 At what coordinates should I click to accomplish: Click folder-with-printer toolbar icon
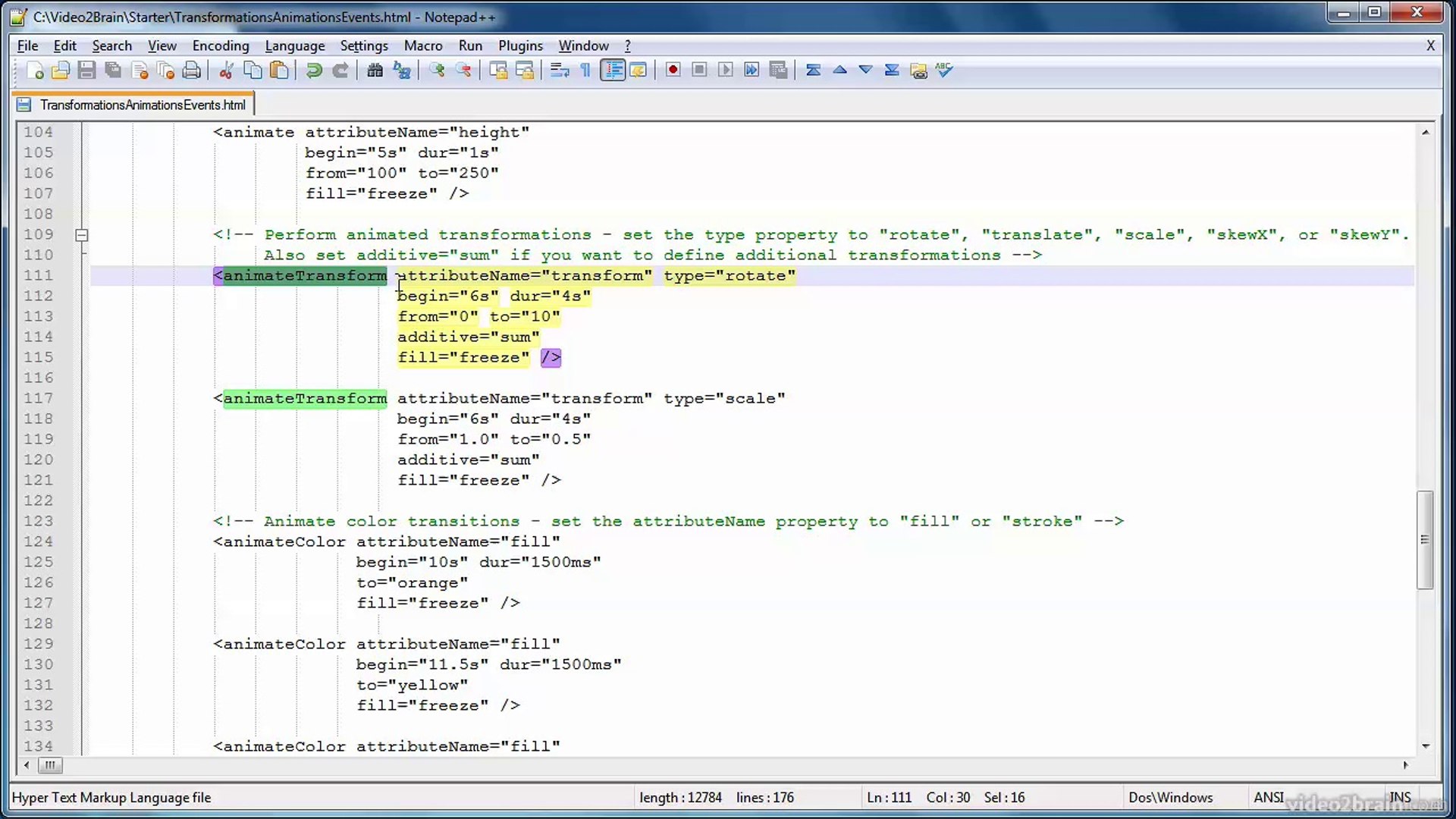click(x=918, y=71)
